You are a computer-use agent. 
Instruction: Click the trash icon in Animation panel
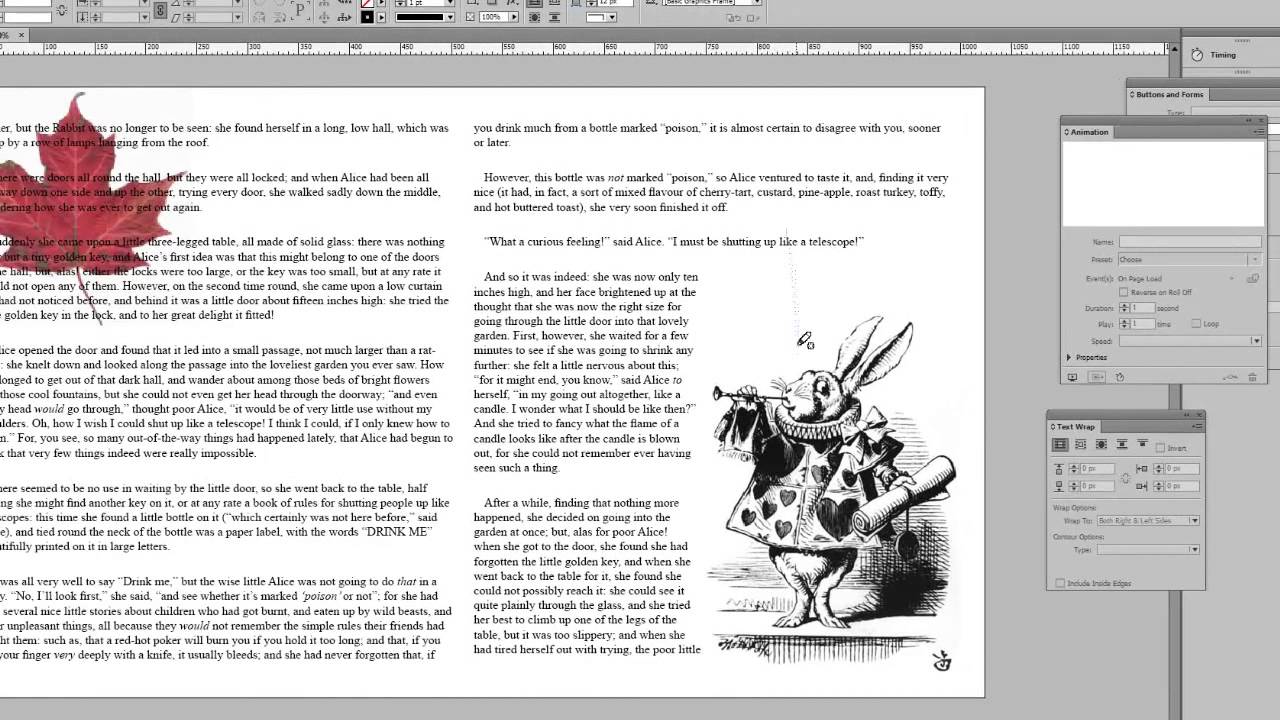tap(1252, 377)
